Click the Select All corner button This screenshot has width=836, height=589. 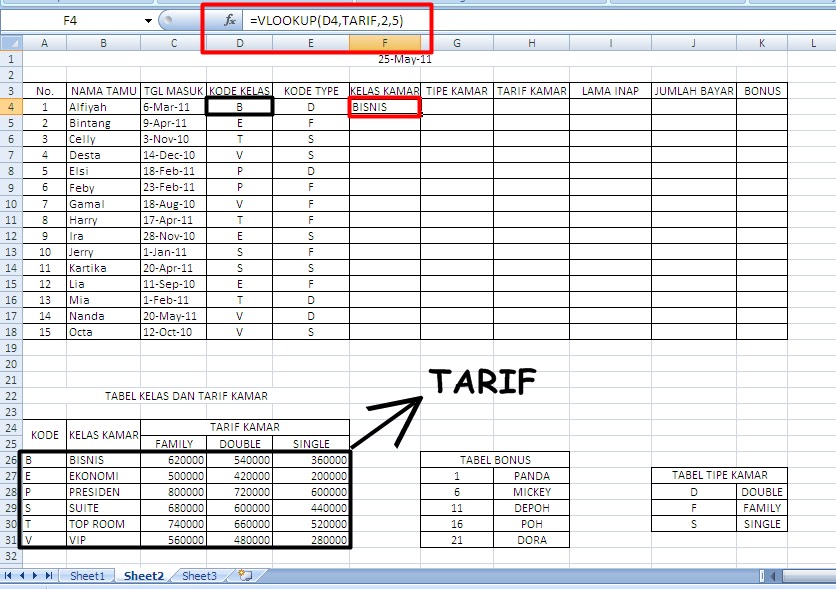pos(11,43)
